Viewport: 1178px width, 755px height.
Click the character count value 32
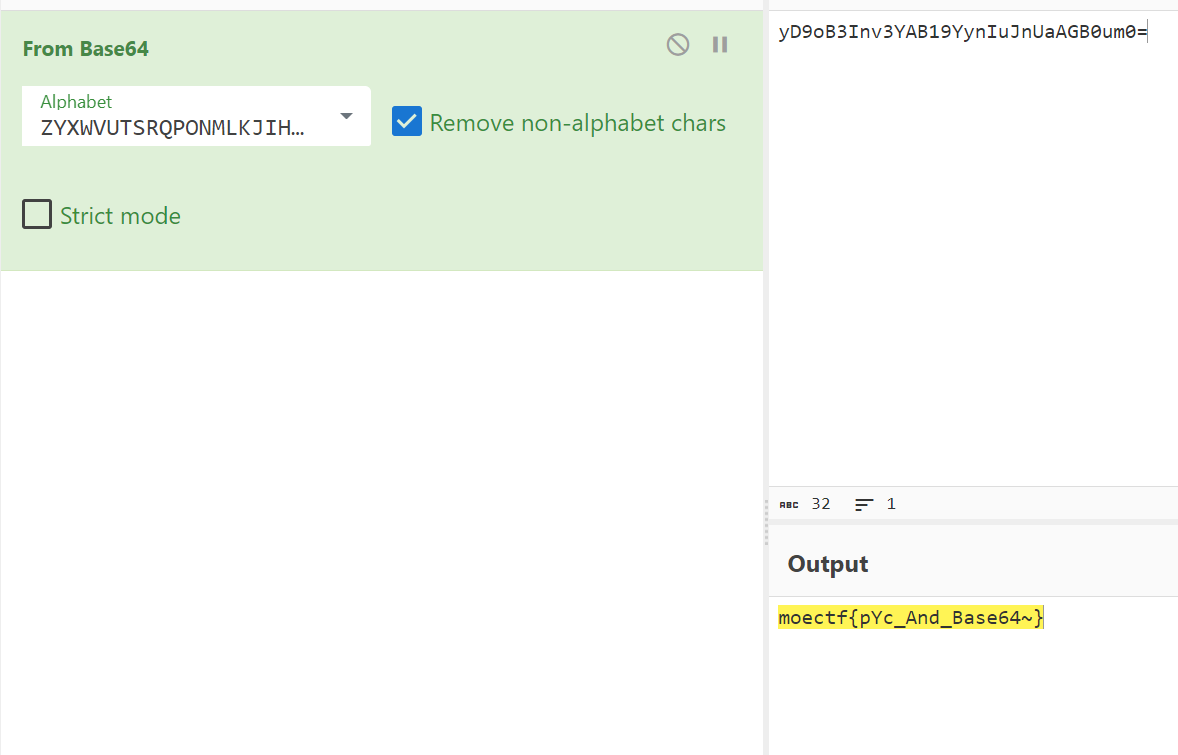tap(821, 504)
